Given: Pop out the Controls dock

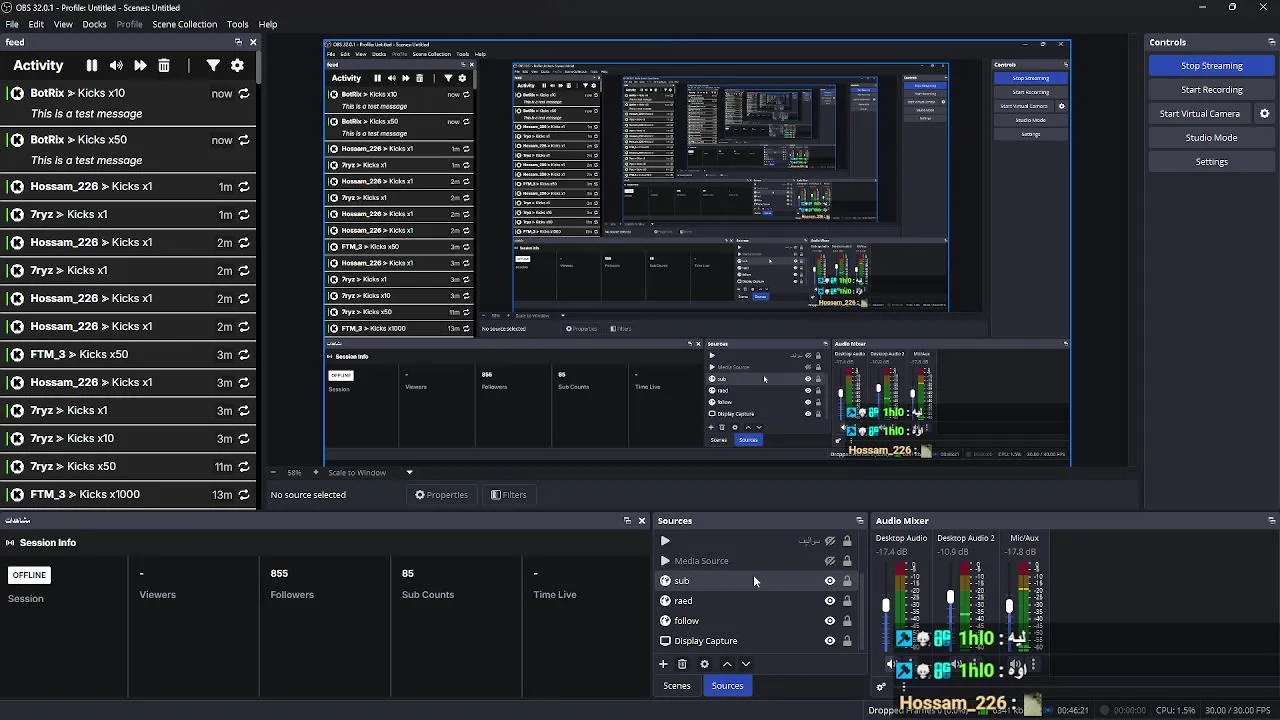Looking at the screenshot, I should (x=1272, y=42).
